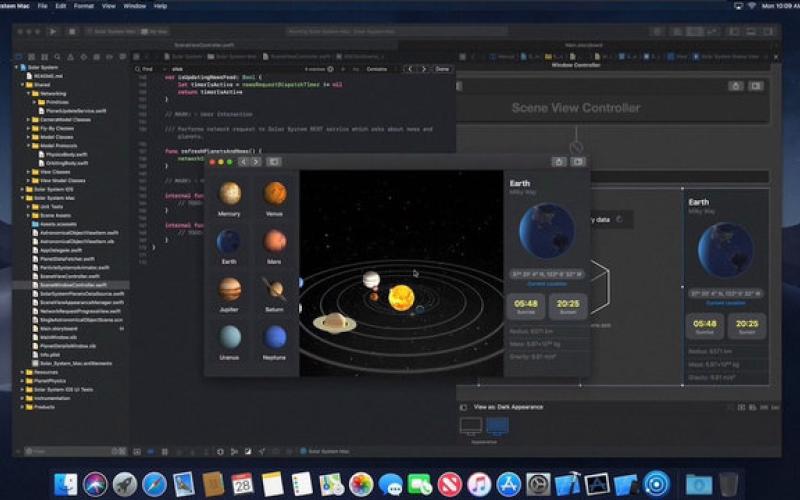Click the share icon in planet window

(x=559, y=161)
